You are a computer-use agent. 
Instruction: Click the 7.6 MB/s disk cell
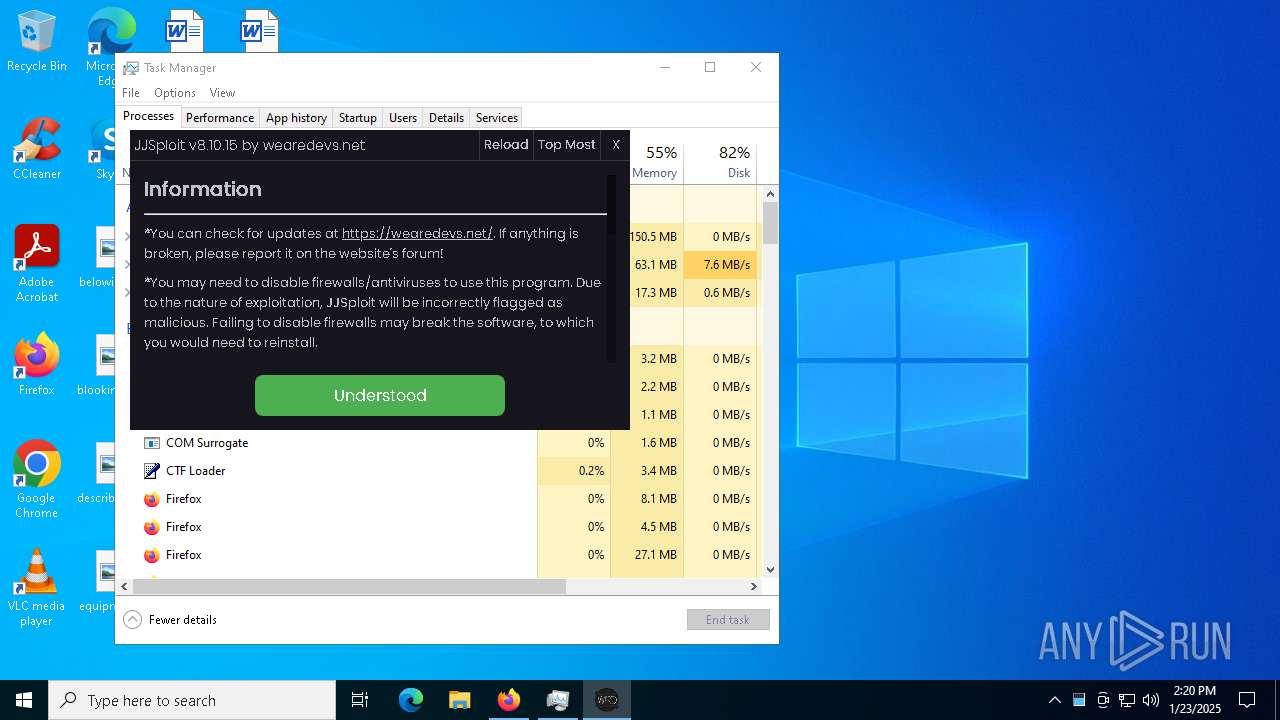click(720, 265)
